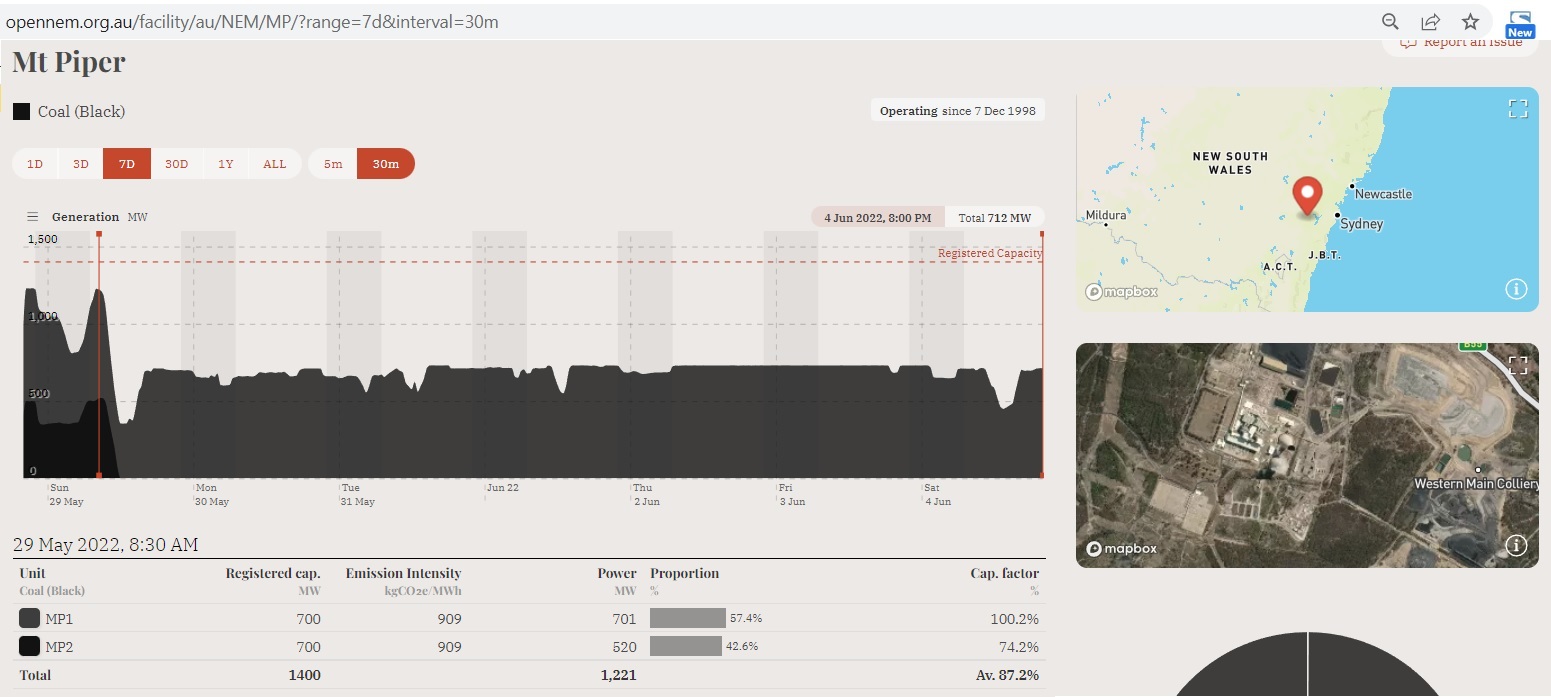The height and width of the screenshot is (697, 1551).
Task: Click the share page icon in address bar
Action: (x=1430, y=22)
